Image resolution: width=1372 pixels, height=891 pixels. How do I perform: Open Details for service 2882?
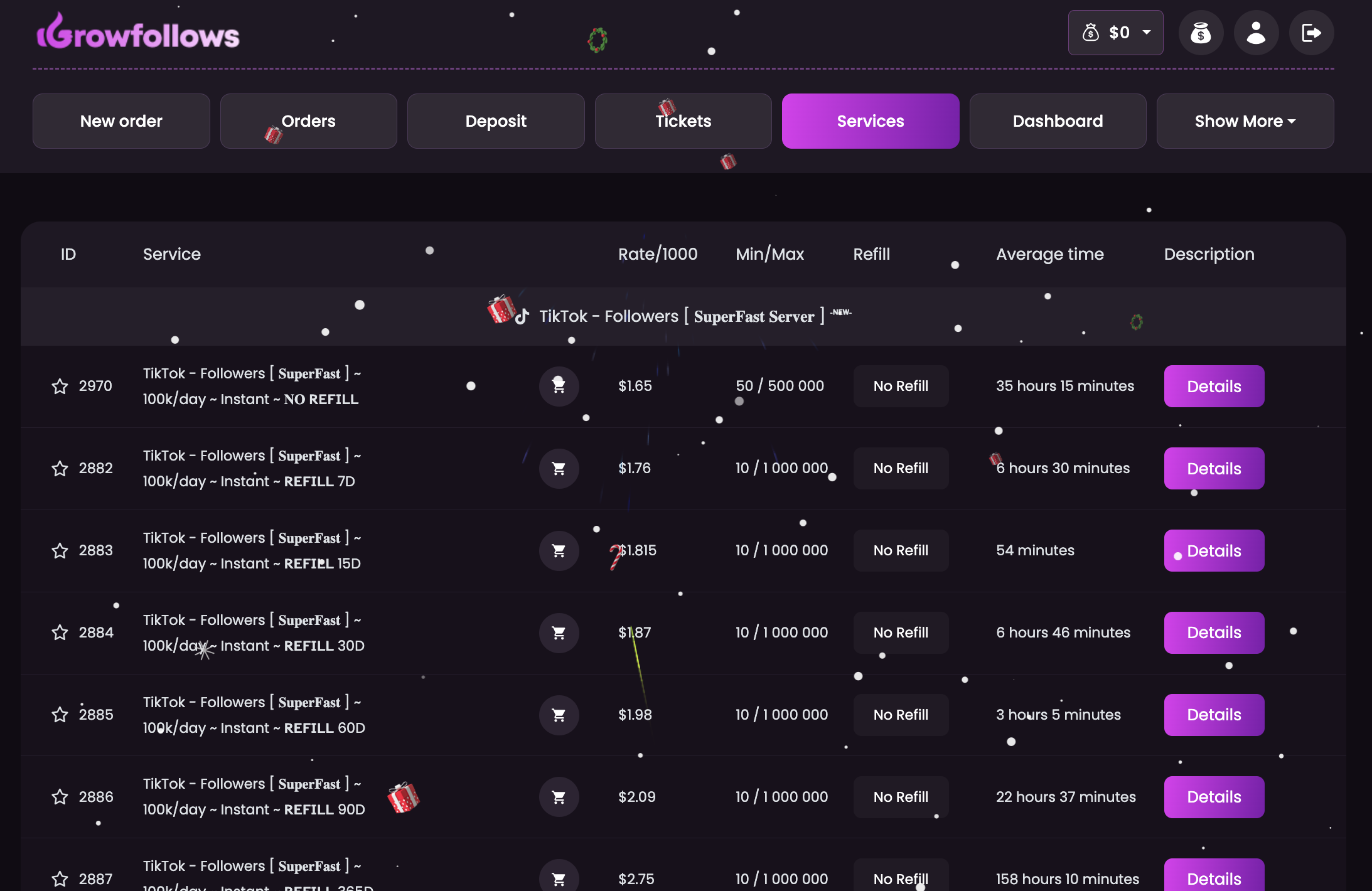click(1214, 468)
